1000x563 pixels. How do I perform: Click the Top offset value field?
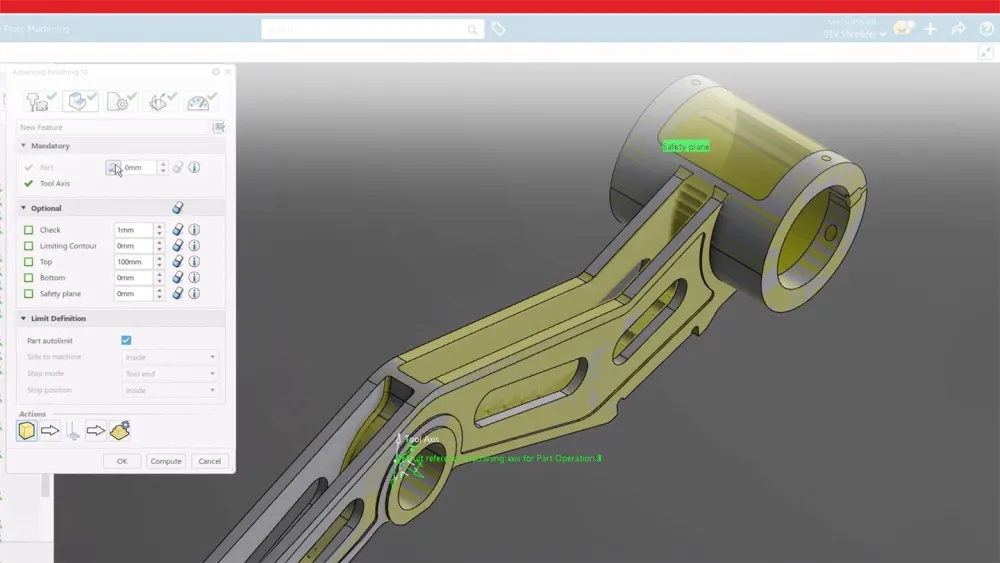coord(133,262)
